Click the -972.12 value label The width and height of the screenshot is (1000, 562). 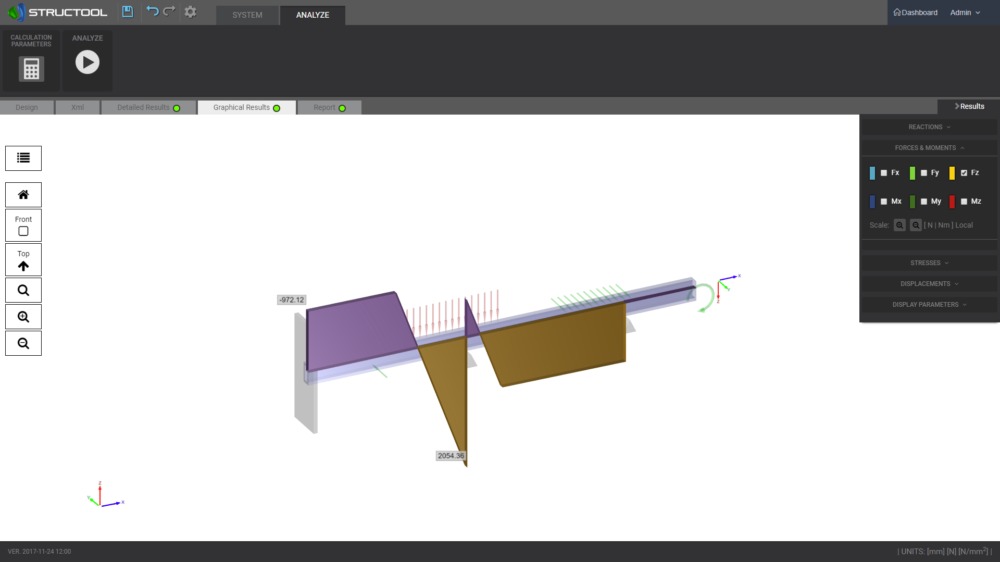coord(291,300)
